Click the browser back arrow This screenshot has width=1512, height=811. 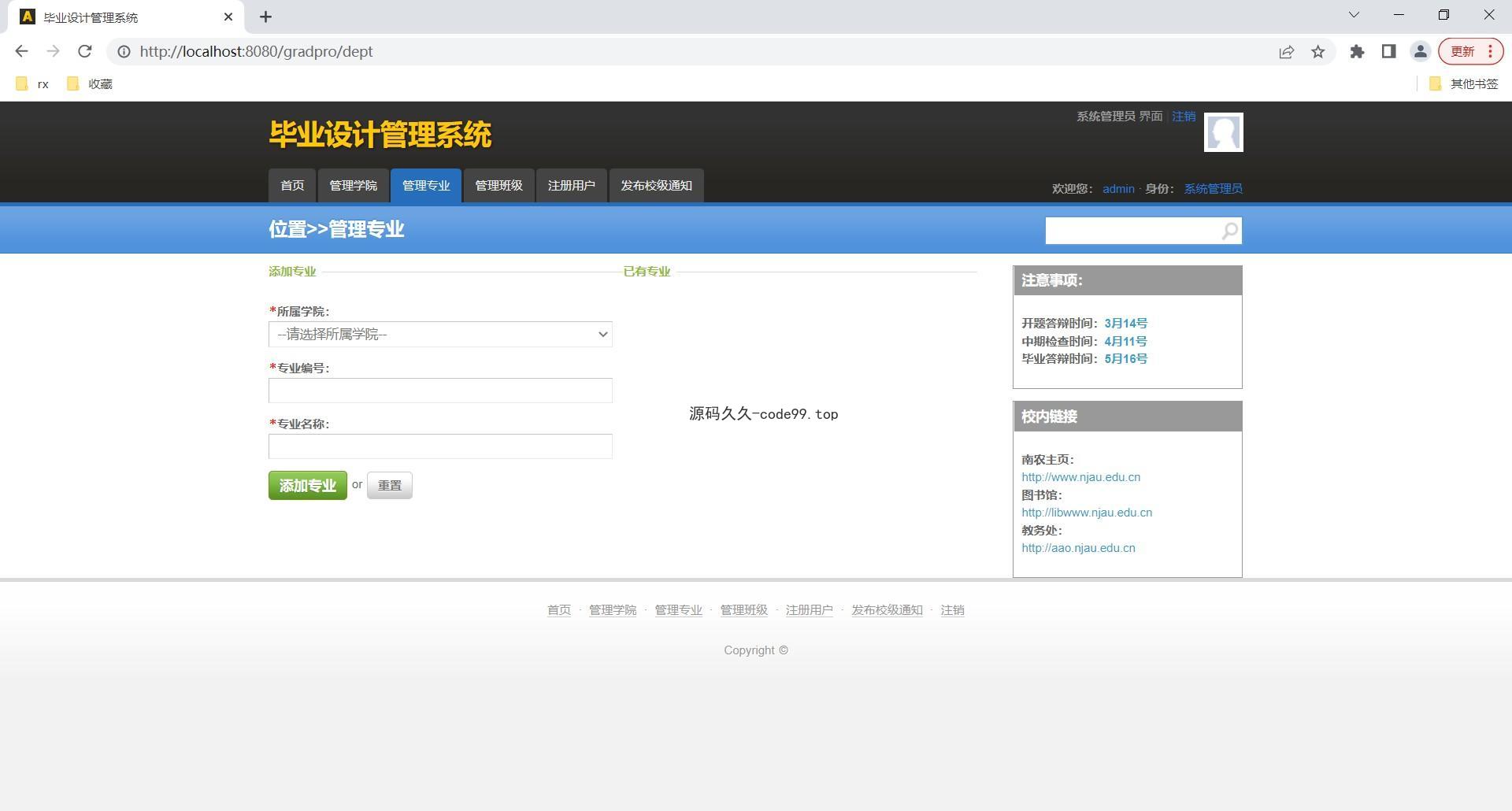click(x=21, y=51)
